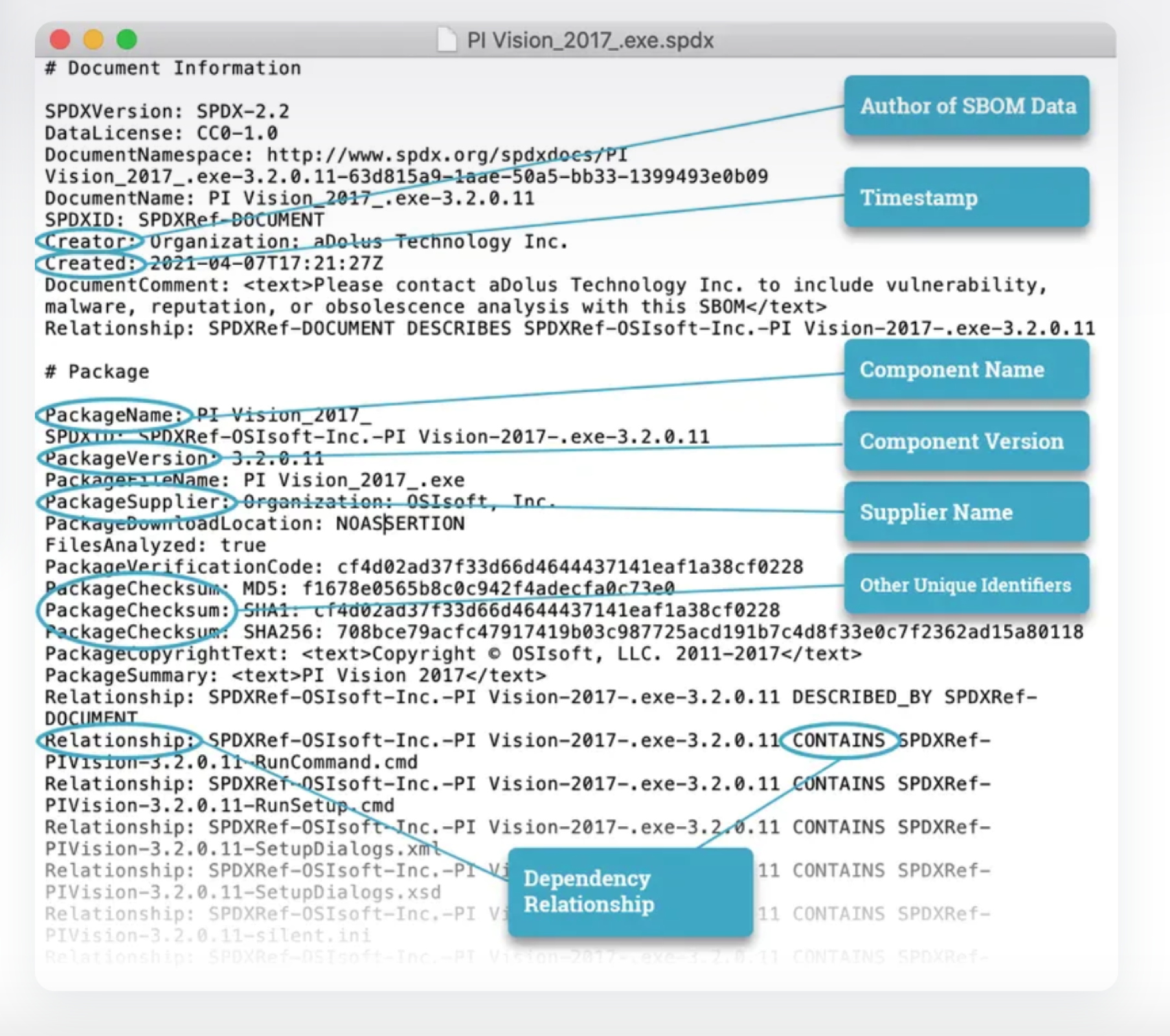The height and width of the screenshot is (1036, 1170).
Task: Click the 'DocumentComment:' line text
Action: (546, 296)
